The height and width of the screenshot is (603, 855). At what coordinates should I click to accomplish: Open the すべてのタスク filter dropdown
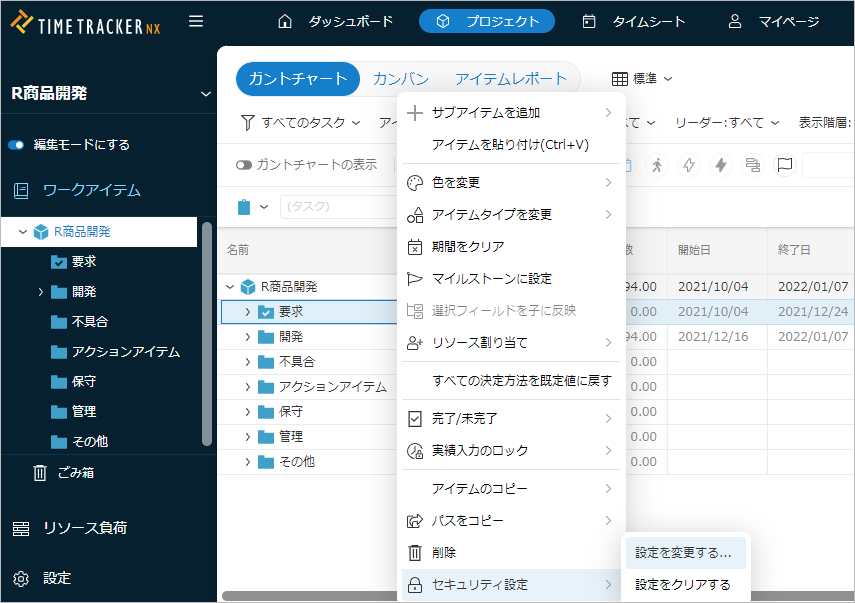(302, 122)
